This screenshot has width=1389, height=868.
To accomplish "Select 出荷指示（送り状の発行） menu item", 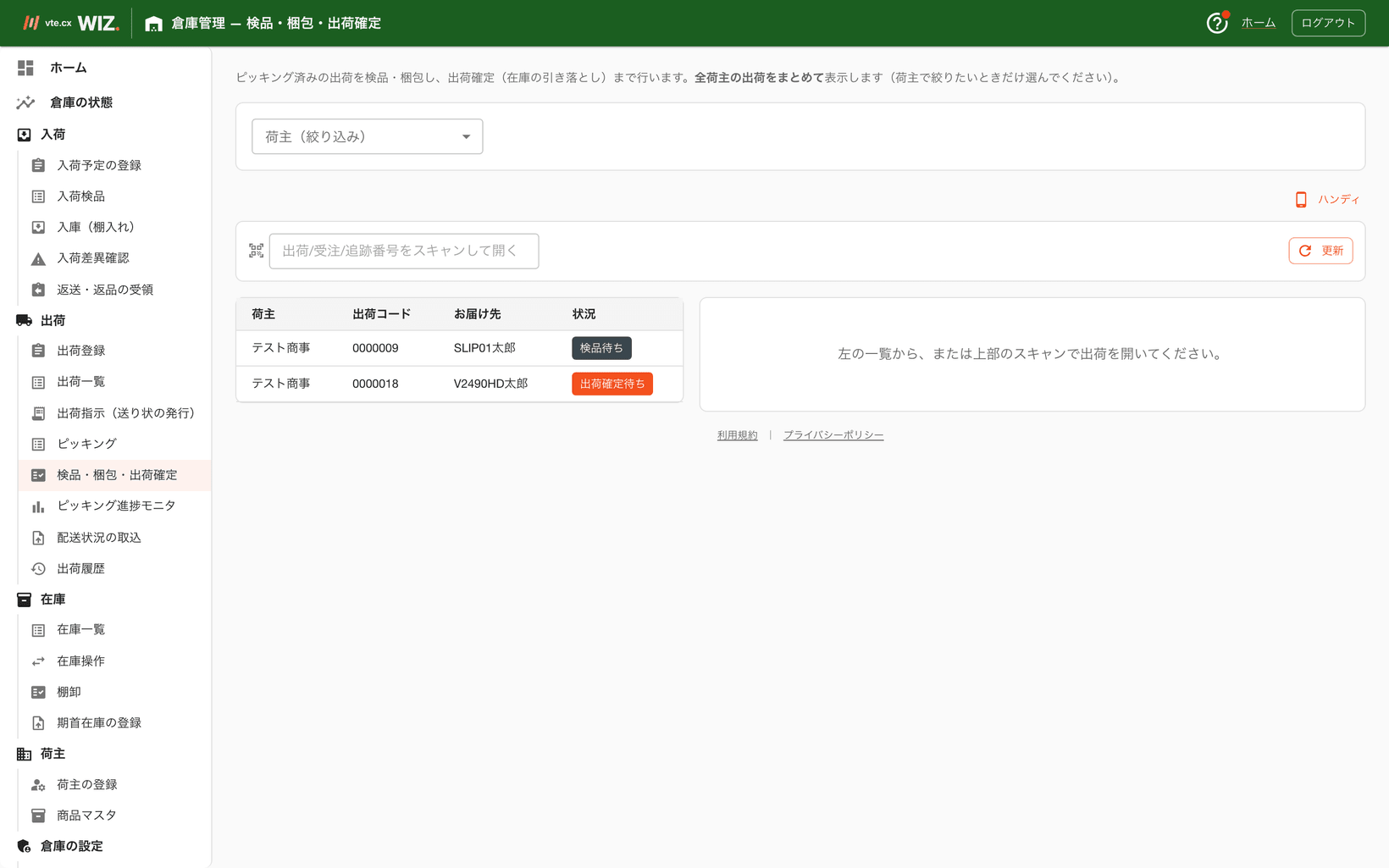I will click(113, 413).
